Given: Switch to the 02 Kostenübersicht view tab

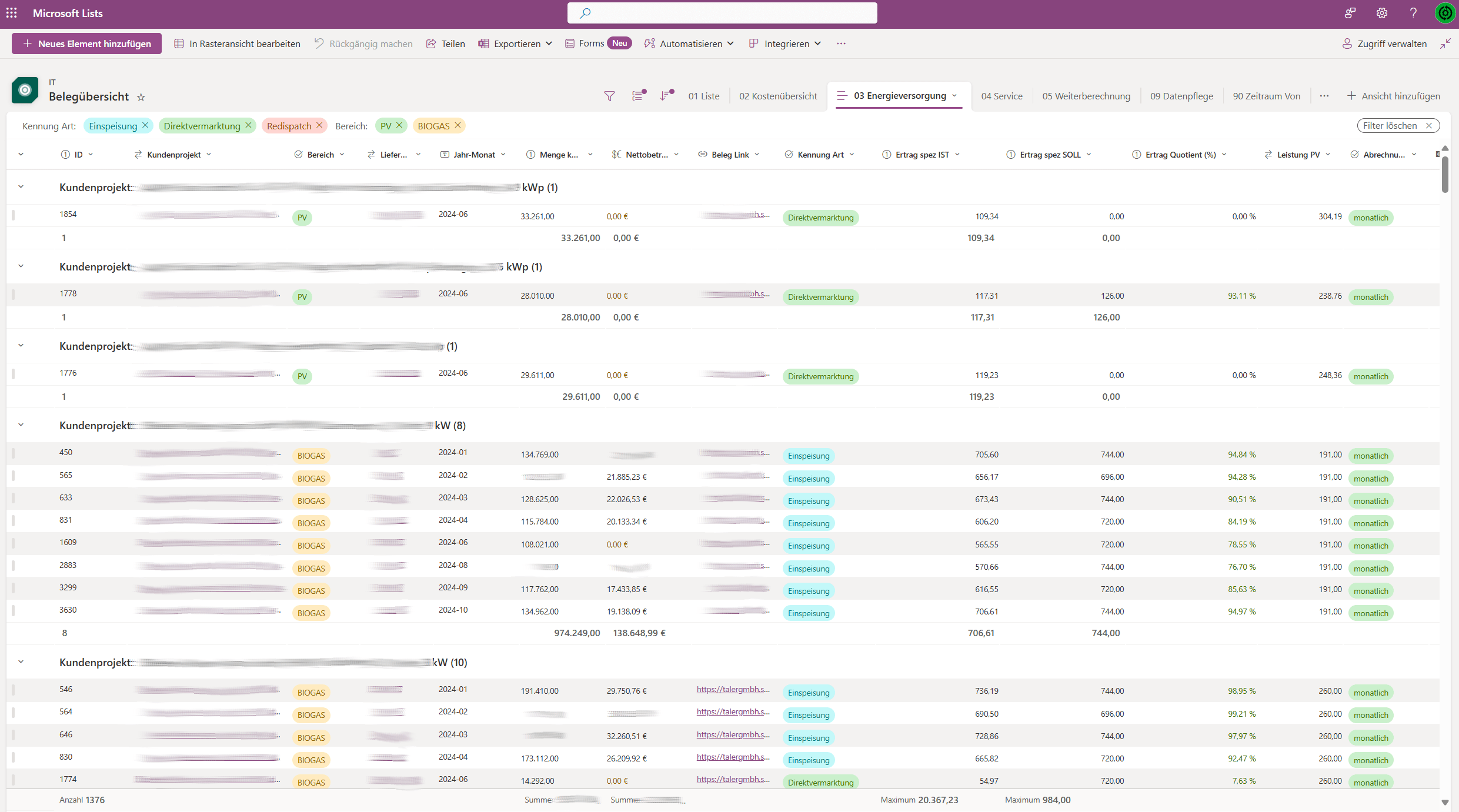Looking at the screenshot, I should pyautogui.click(x=777, y=96).
